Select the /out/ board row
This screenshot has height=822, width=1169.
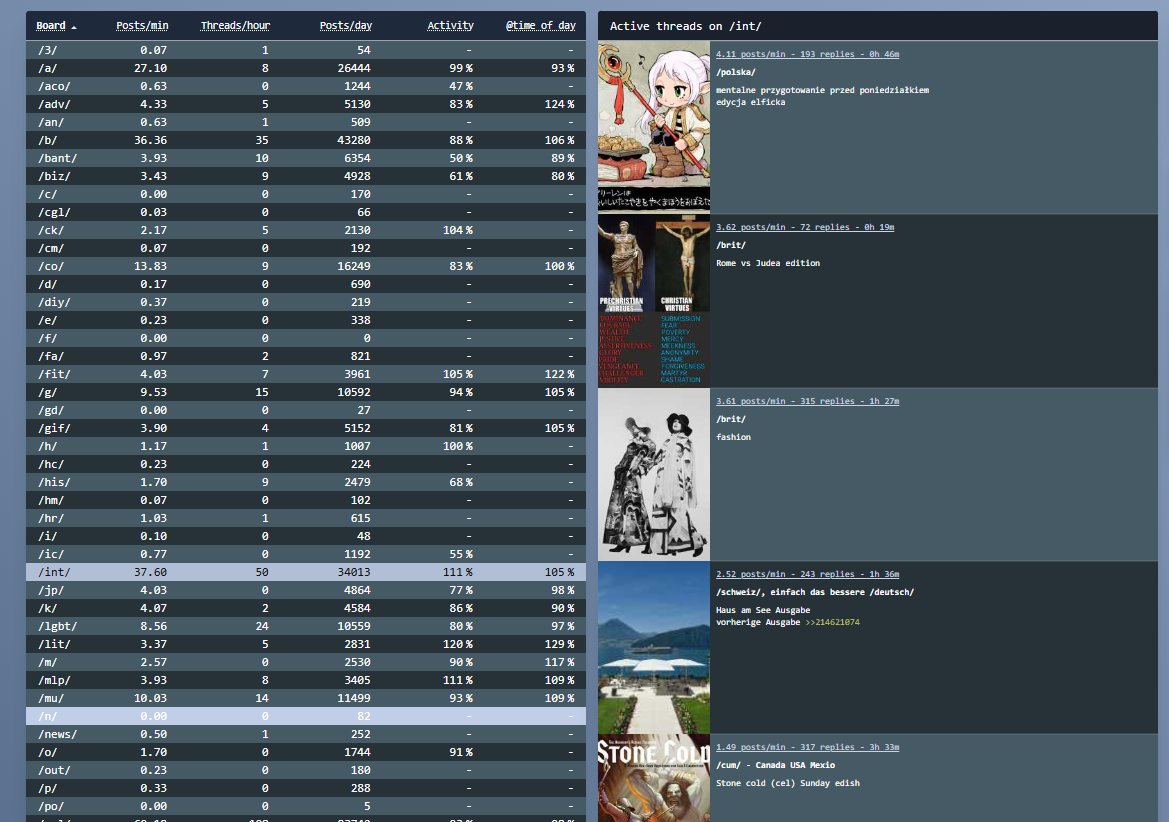[x=306, y=771]
